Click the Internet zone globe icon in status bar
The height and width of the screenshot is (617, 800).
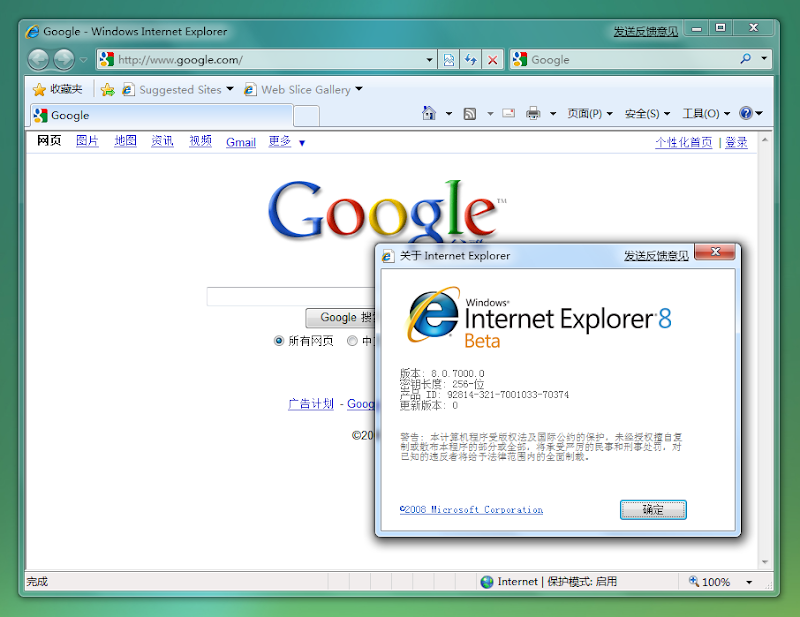[487, 582]
